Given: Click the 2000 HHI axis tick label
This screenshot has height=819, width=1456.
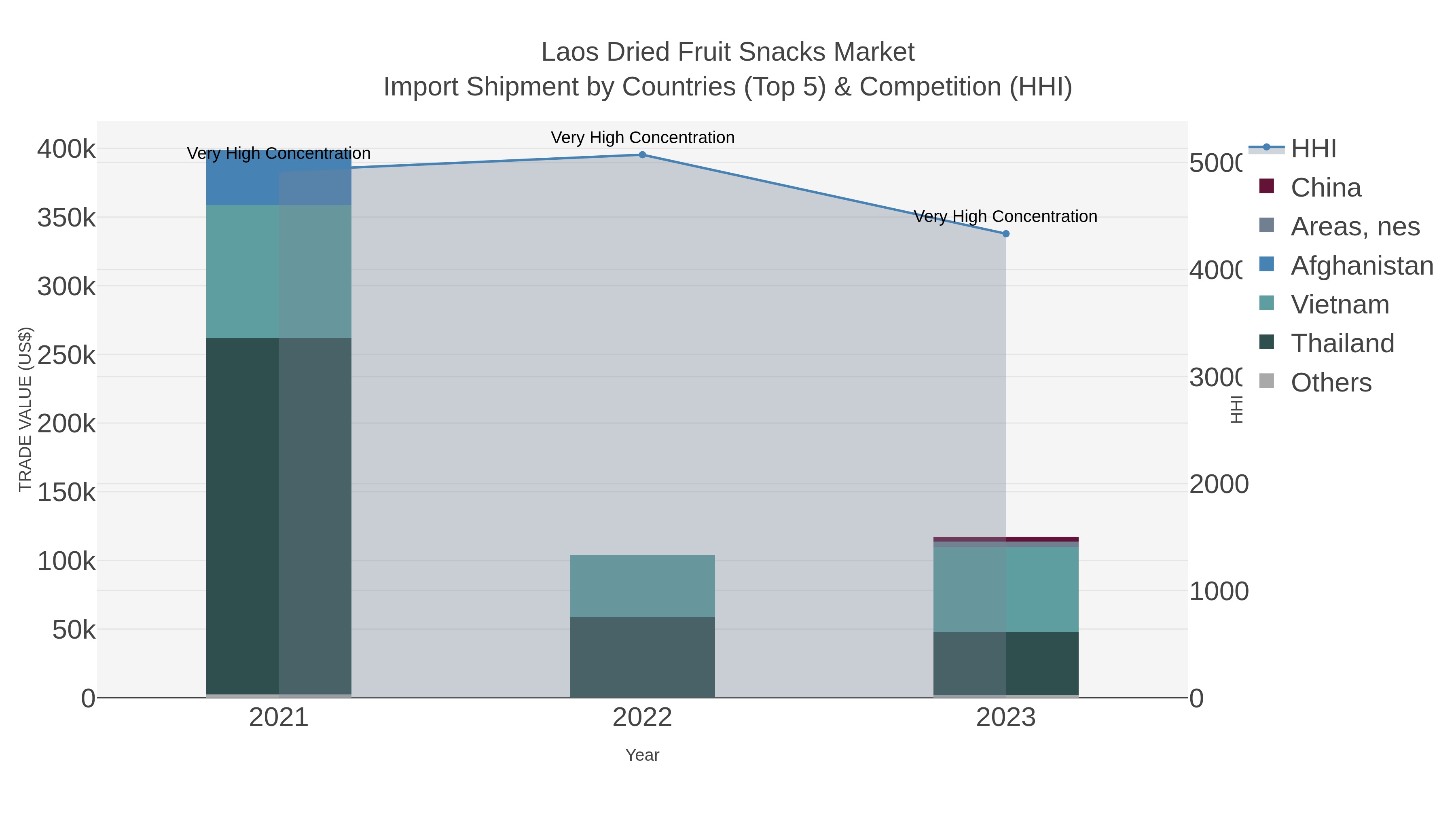Looking at the screenshot, I should coord(1219,485).
